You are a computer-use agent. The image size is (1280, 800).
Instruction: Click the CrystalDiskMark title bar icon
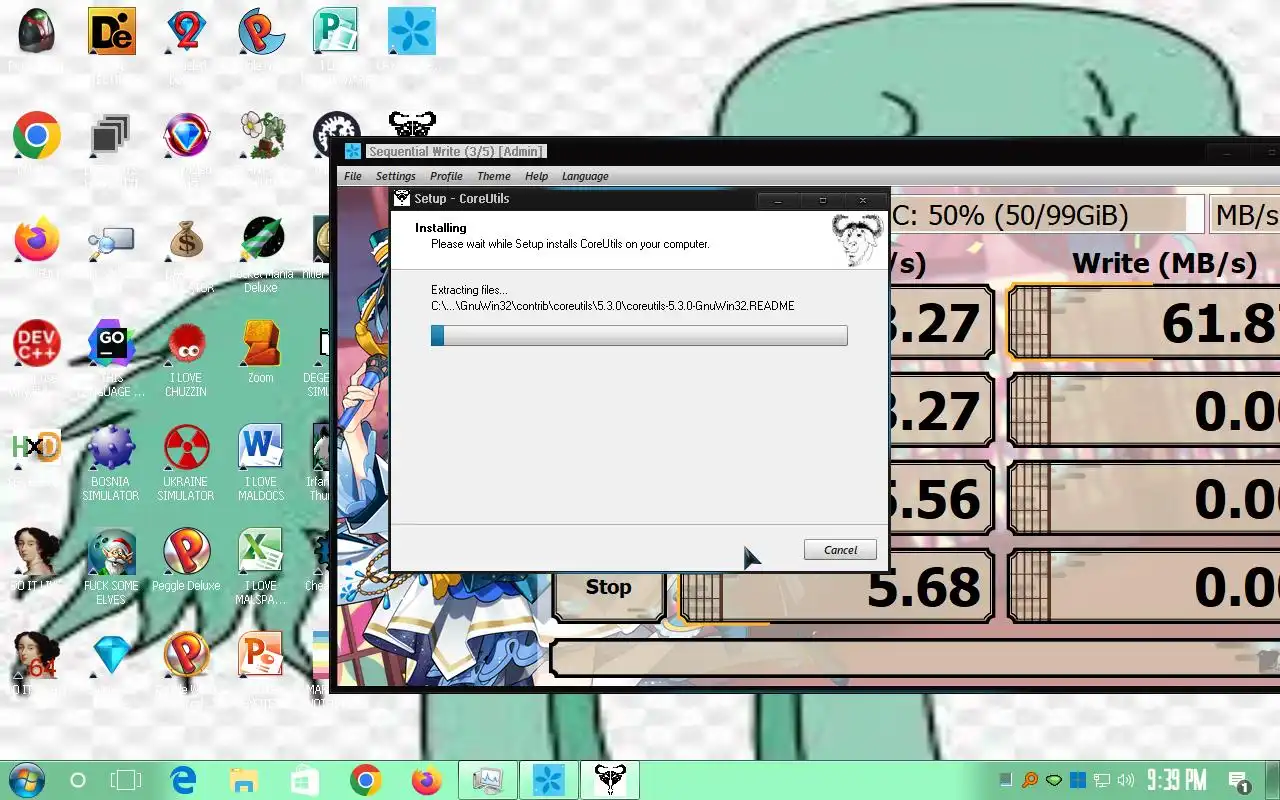(x=352, y=152)
